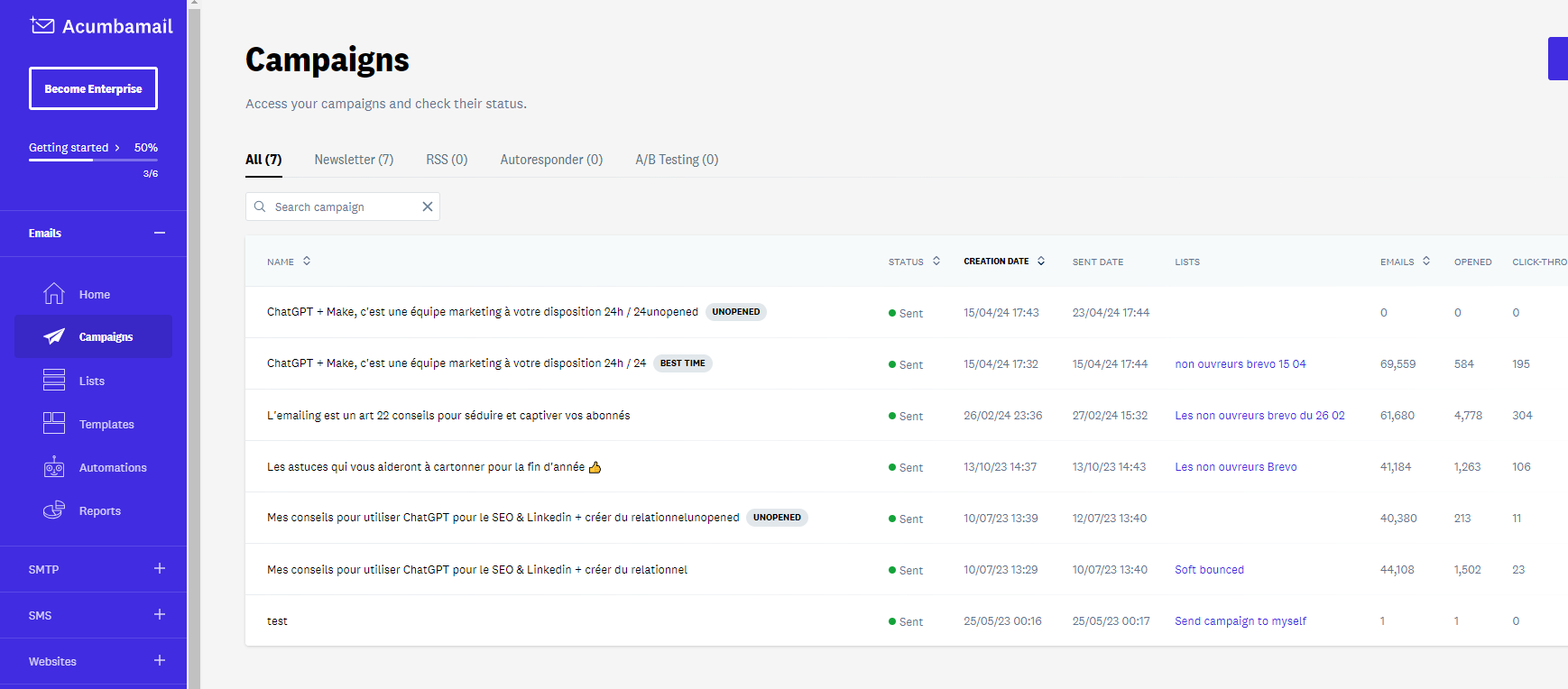Switch to the RSS (0) tab
This screenshot has height=689, width=1568.
coord(447,160)
